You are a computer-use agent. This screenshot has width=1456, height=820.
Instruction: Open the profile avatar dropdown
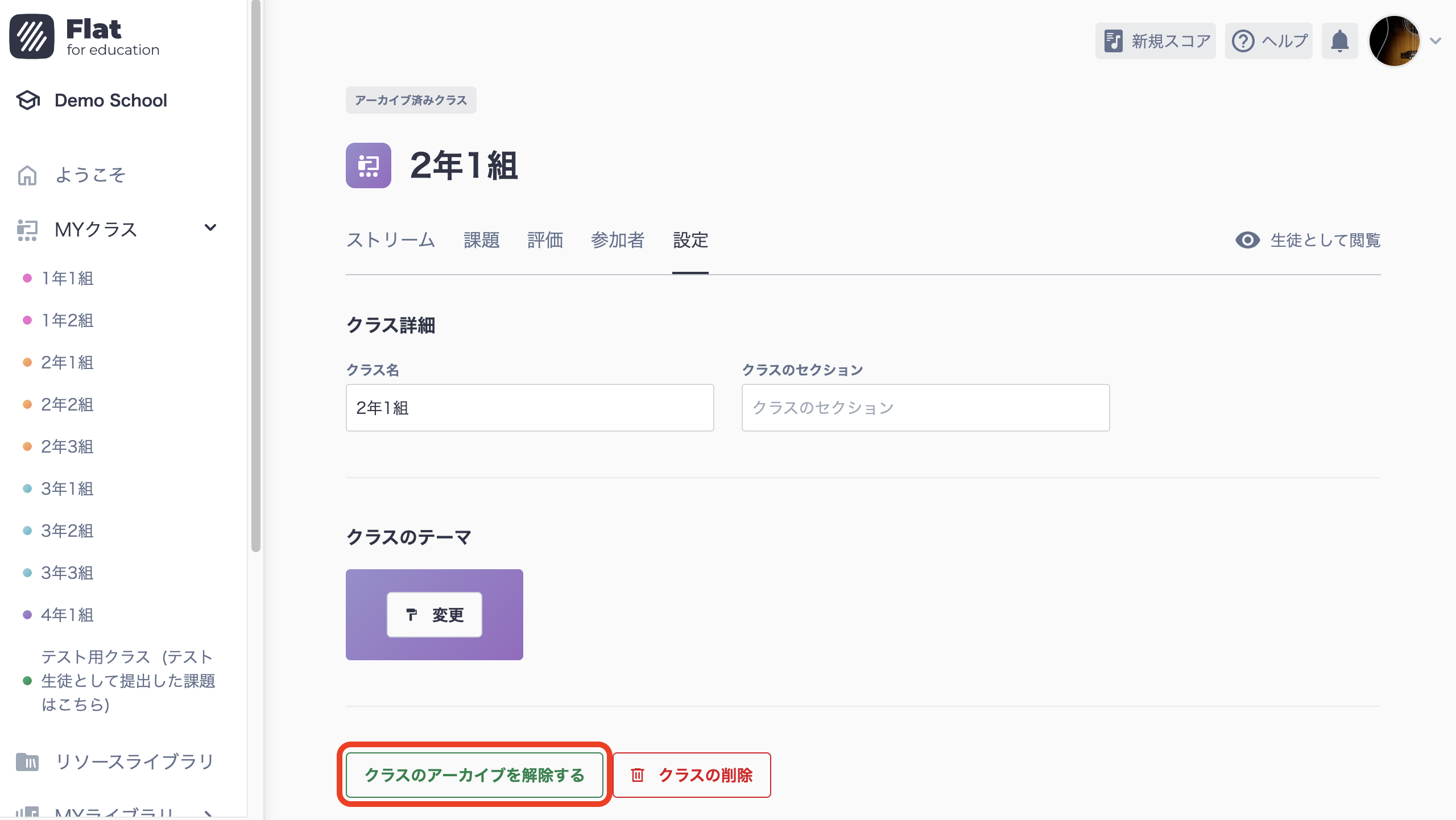(1395, 40)
